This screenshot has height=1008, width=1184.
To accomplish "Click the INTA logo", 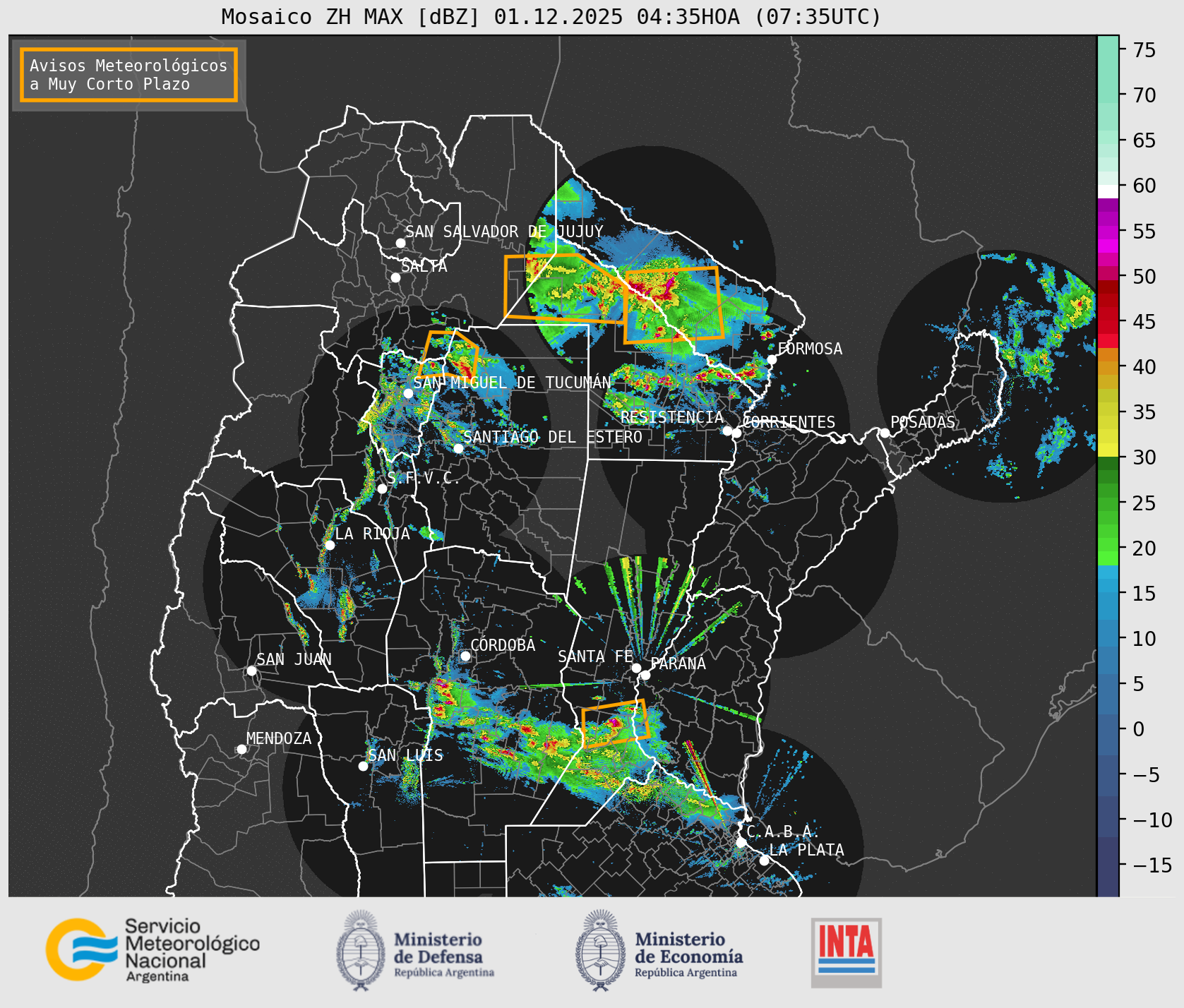I will coord(846,952).
